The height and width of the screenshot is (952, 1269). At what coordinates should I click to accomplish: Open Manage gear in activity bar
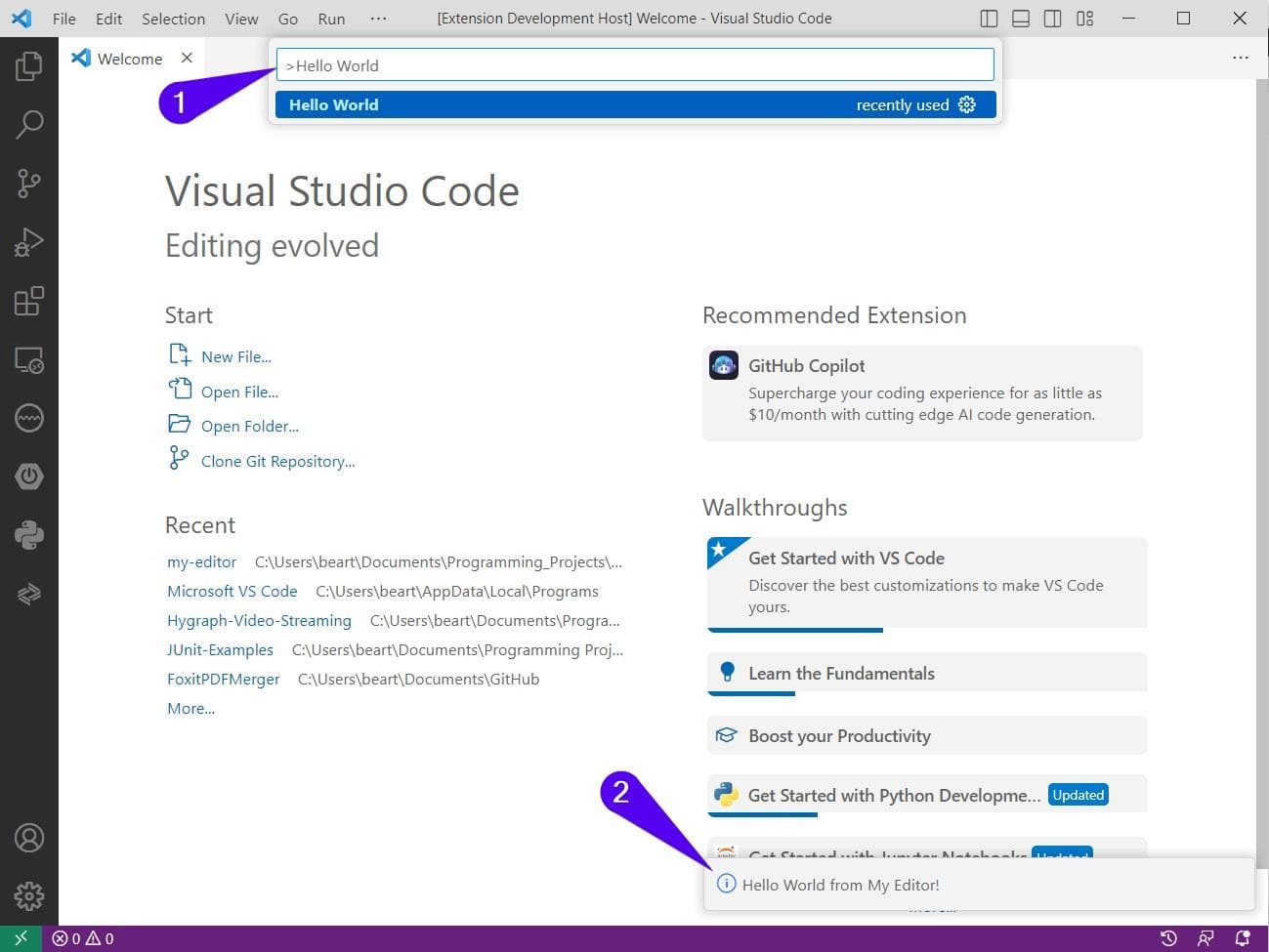pyautogui.click(x=29, y=895)
